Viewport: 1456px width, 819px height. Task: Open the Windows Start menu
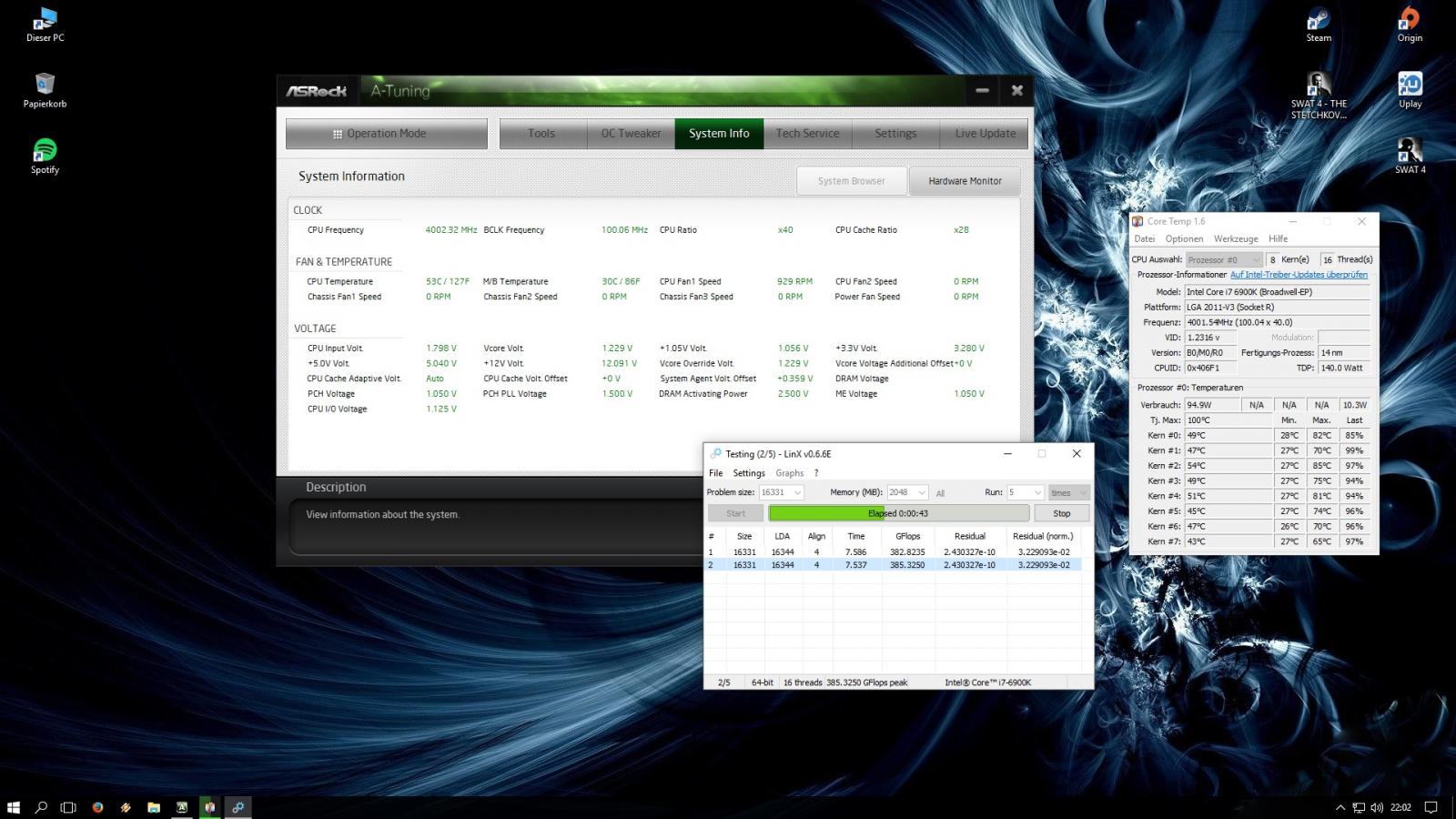(14, 807)
